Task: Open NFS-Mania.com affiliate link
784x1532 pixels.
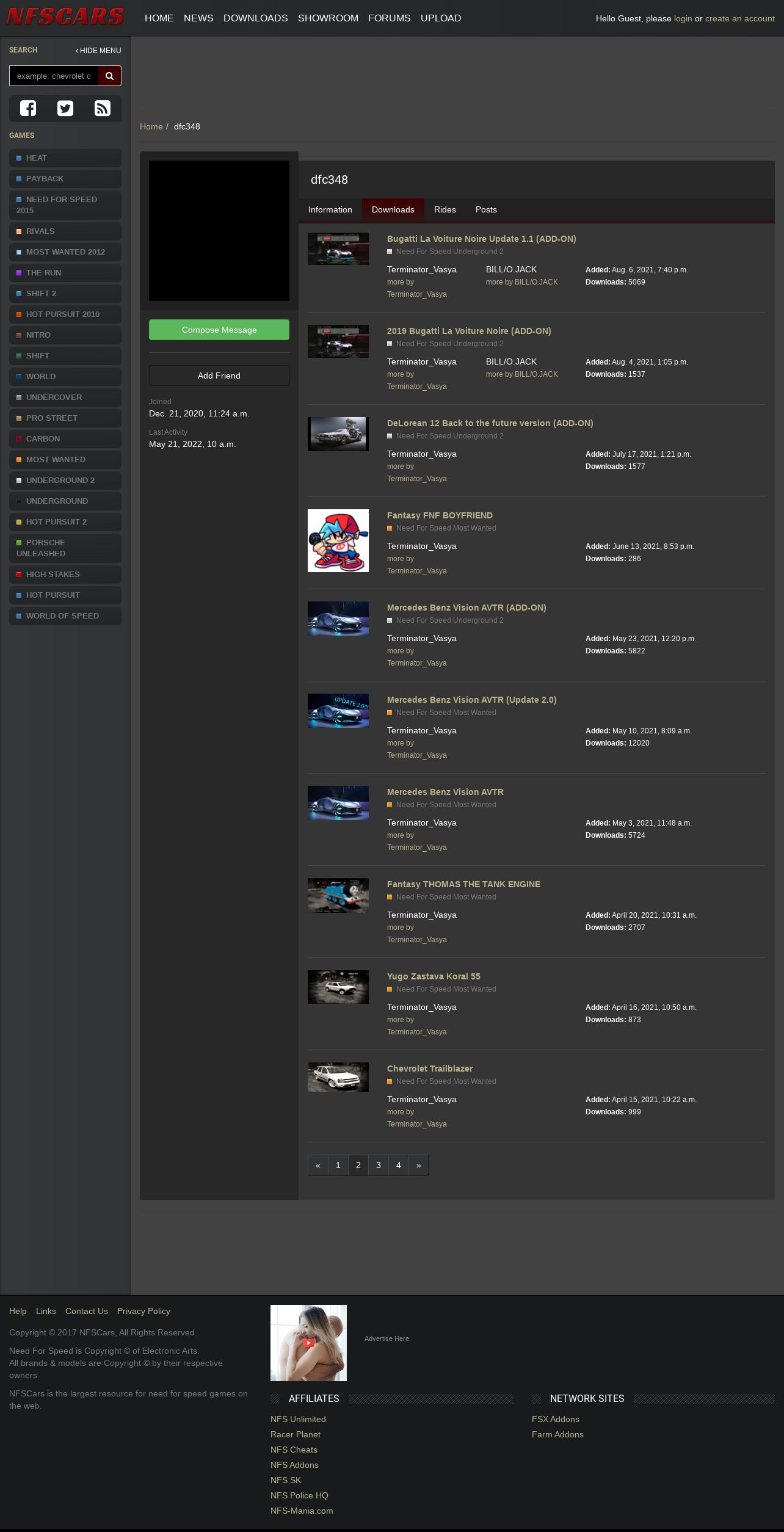Action: (302, 1511)
